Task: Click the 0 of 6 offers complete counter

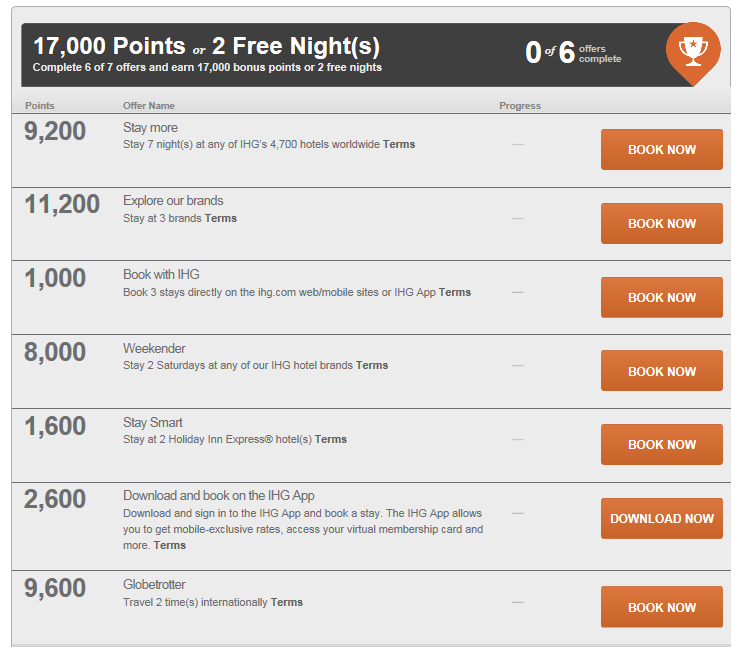Action: pyautogui.click(x=573, y=52)
